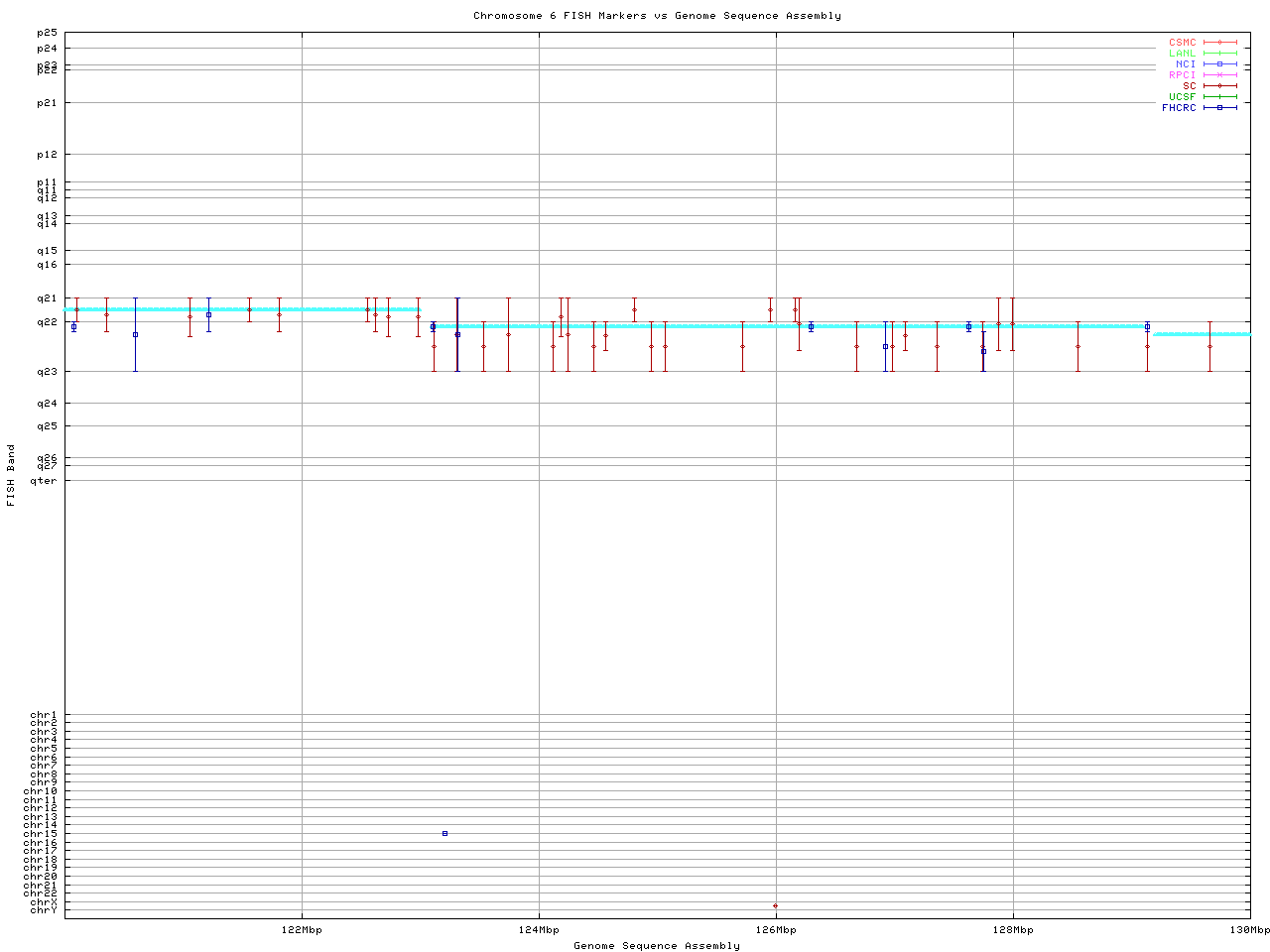The image size is (1270, 952).
Task: Click the UCSF legend marker sample
Action: coord(1219,96)
